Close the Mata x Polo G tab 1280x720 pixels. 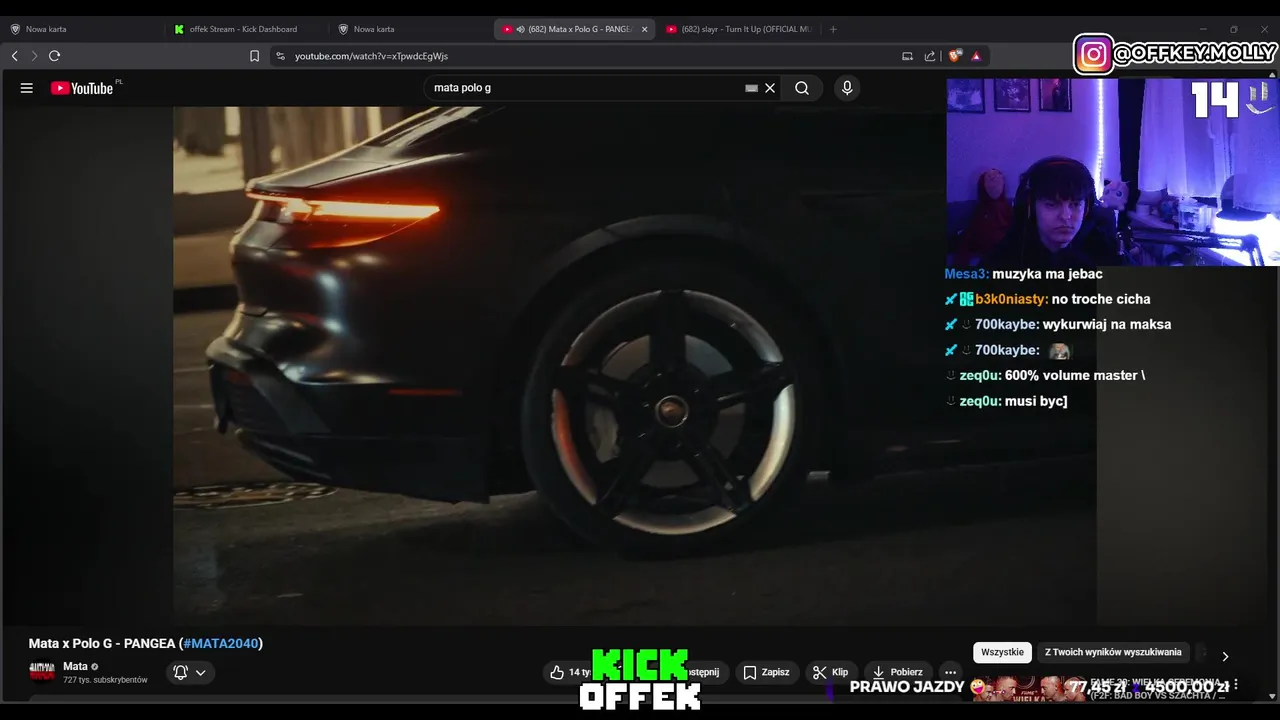[x=644, y=29]
